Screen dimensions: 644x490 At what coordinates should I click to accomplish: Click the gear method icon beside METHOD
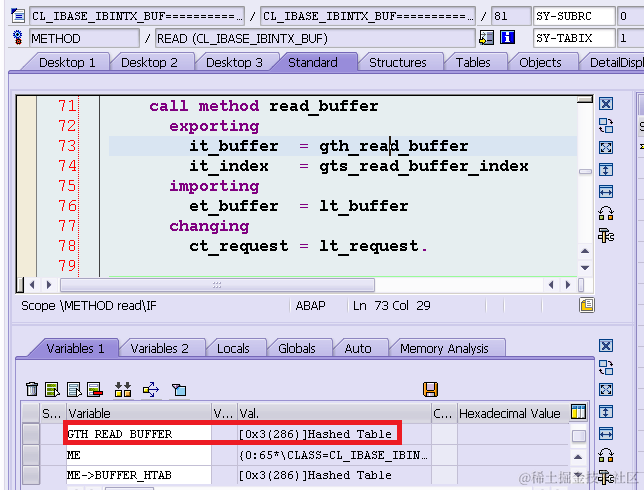pos(18,37)
